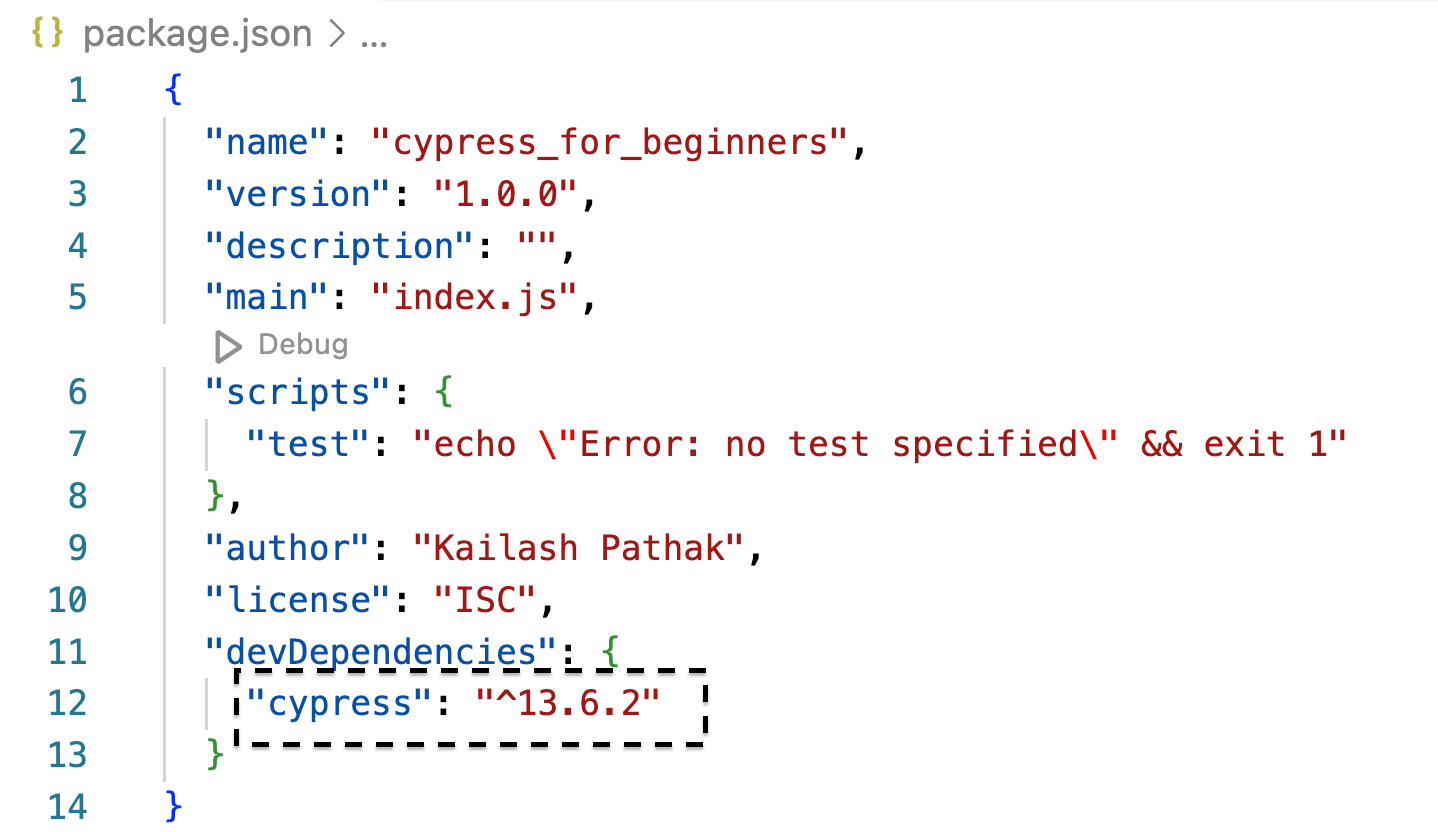1438x832 pixels.
Task: Select the package.json breadcrumb item
Action: (x=197, y=35)
